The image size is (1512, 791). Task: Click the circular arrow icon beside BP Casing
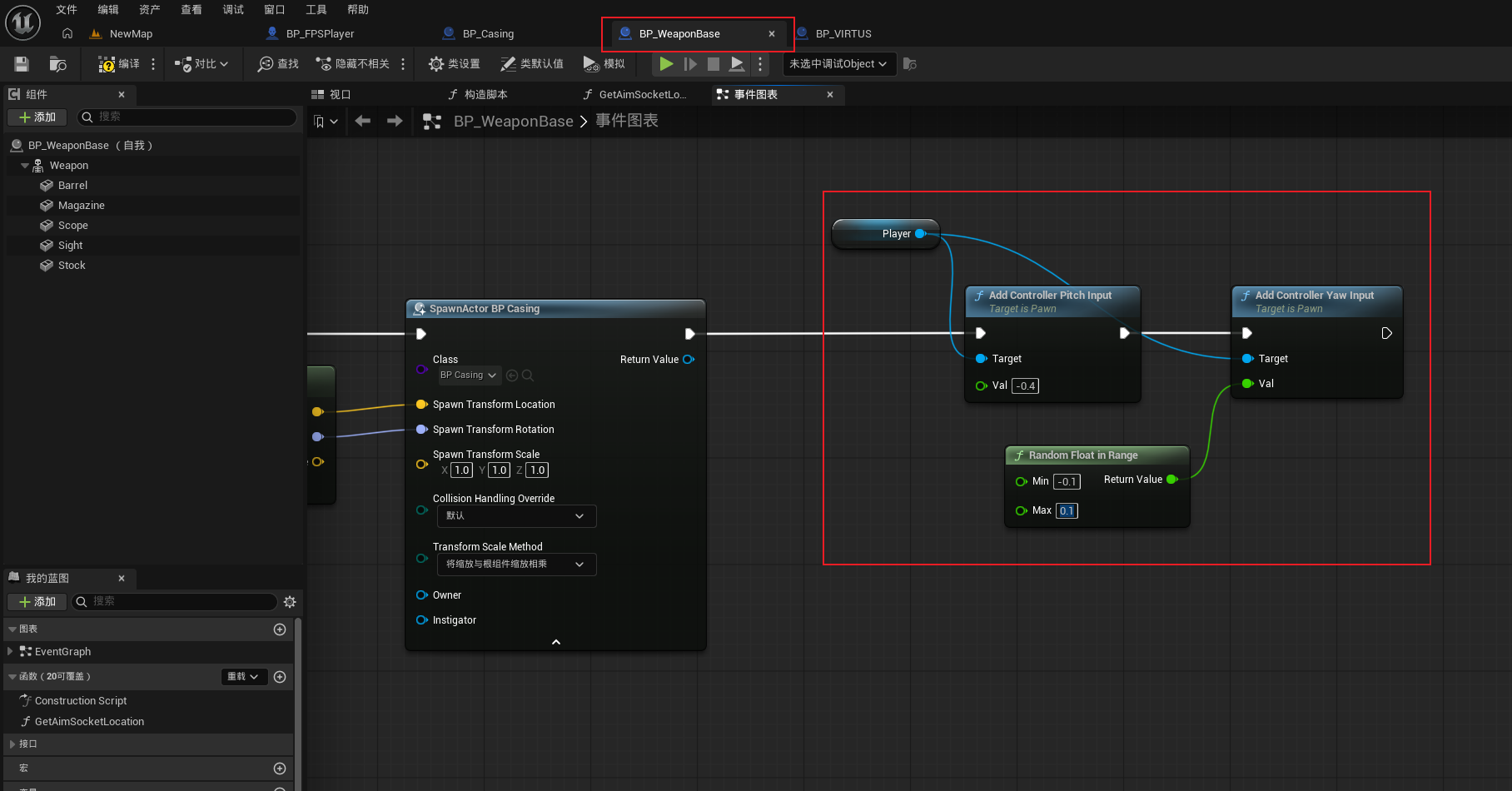point(512,376)
